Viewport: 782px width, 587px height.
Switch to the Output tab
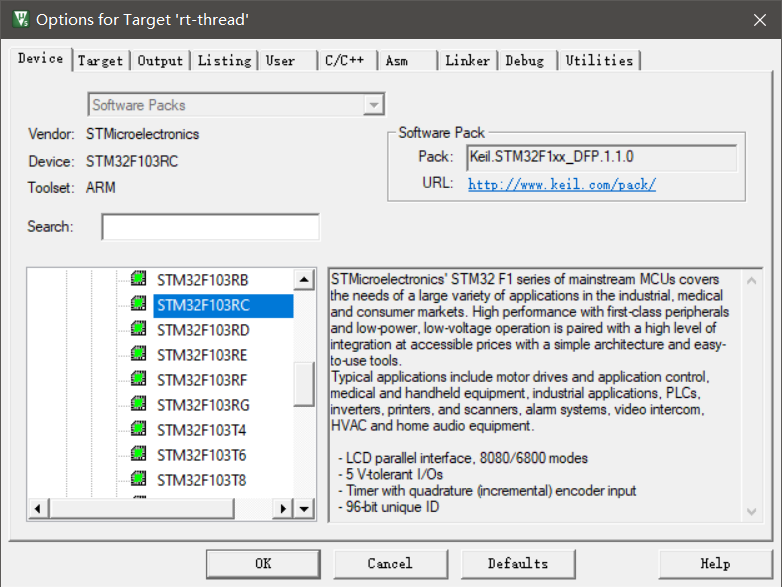tap(160, 61)
